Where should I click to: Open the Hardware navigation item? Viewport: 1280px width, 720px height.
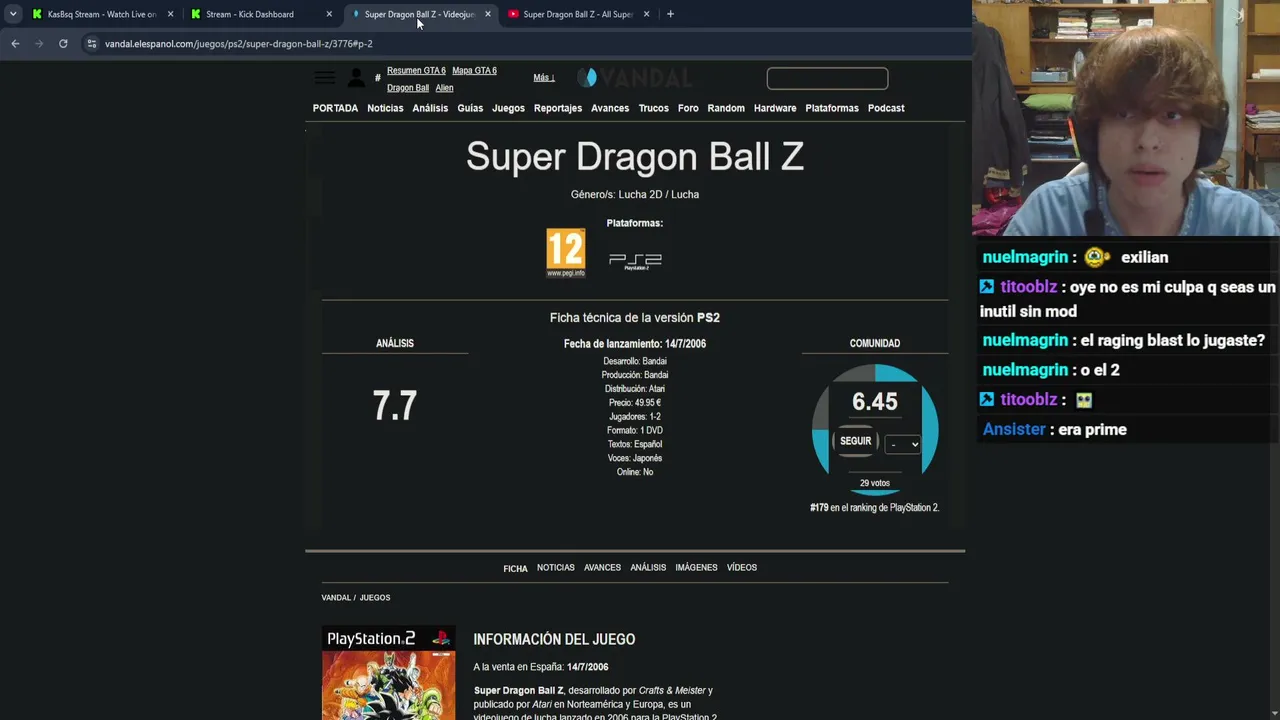point(775,108)
